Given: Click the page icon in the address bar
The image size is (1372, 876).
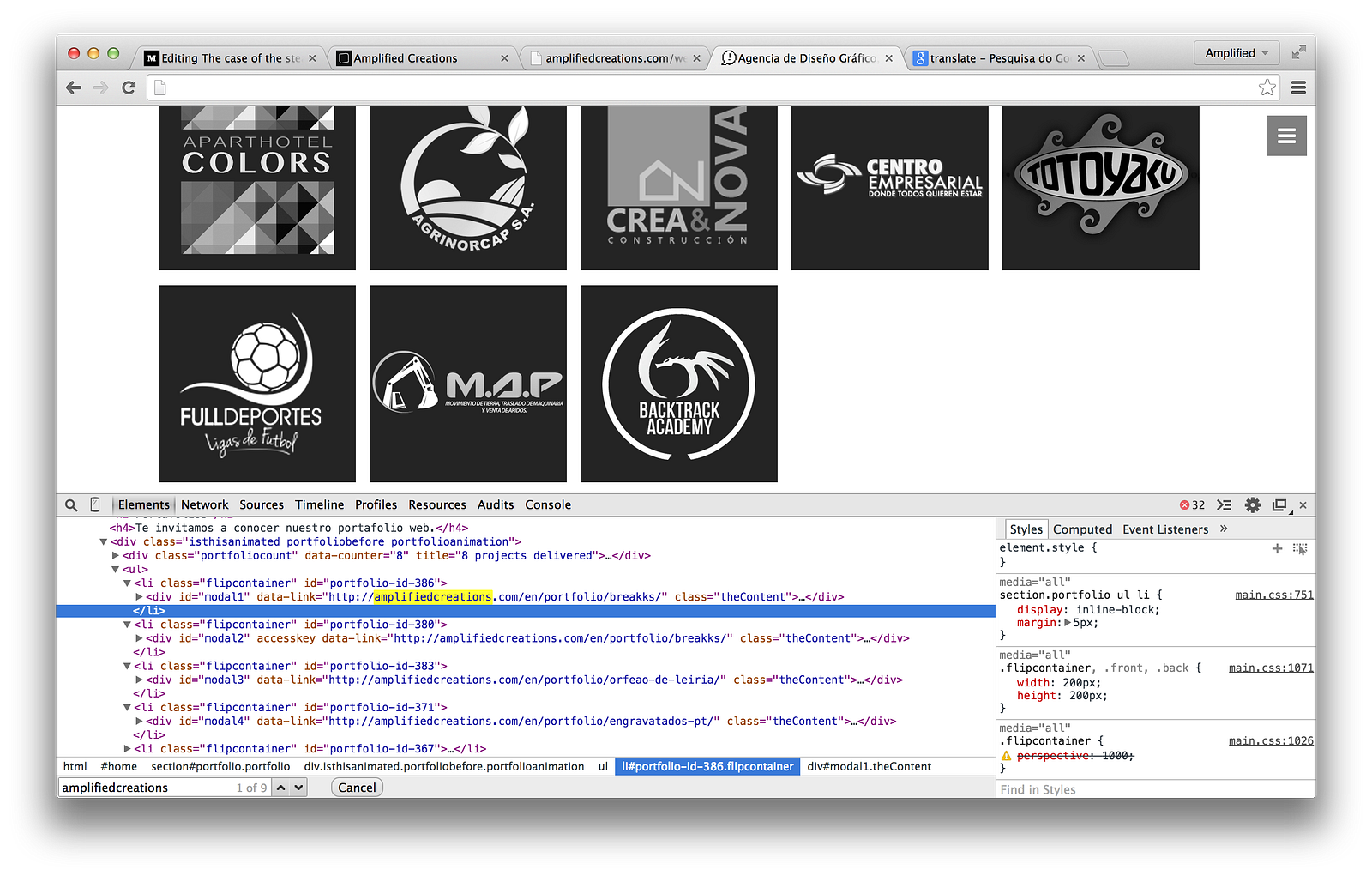Looking at the screenshot, I should pyautogui.click(x=160, y=88).
